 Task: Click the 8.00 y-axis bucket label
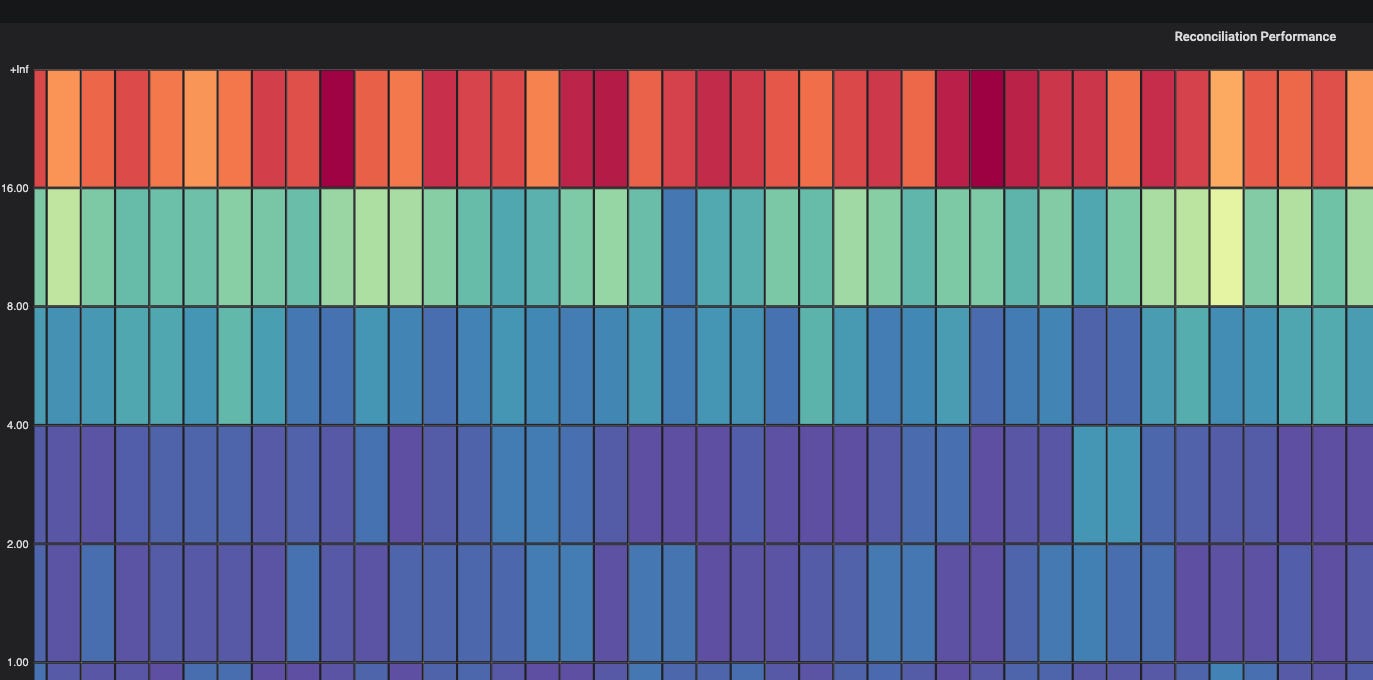pyautogui.click(x=18, y=307)
